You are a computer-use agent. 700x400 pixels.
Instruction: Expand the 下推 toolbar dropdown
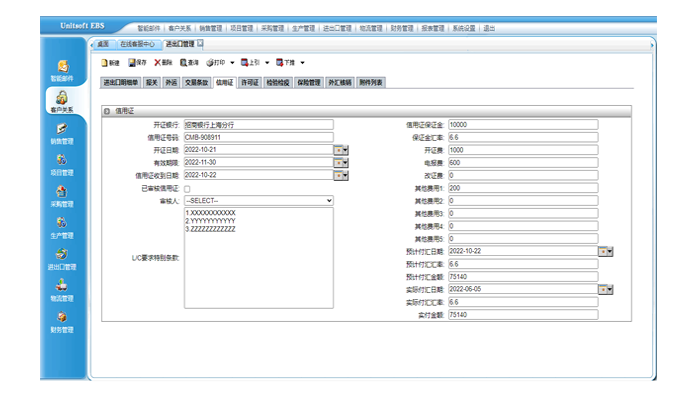[302, 62]
